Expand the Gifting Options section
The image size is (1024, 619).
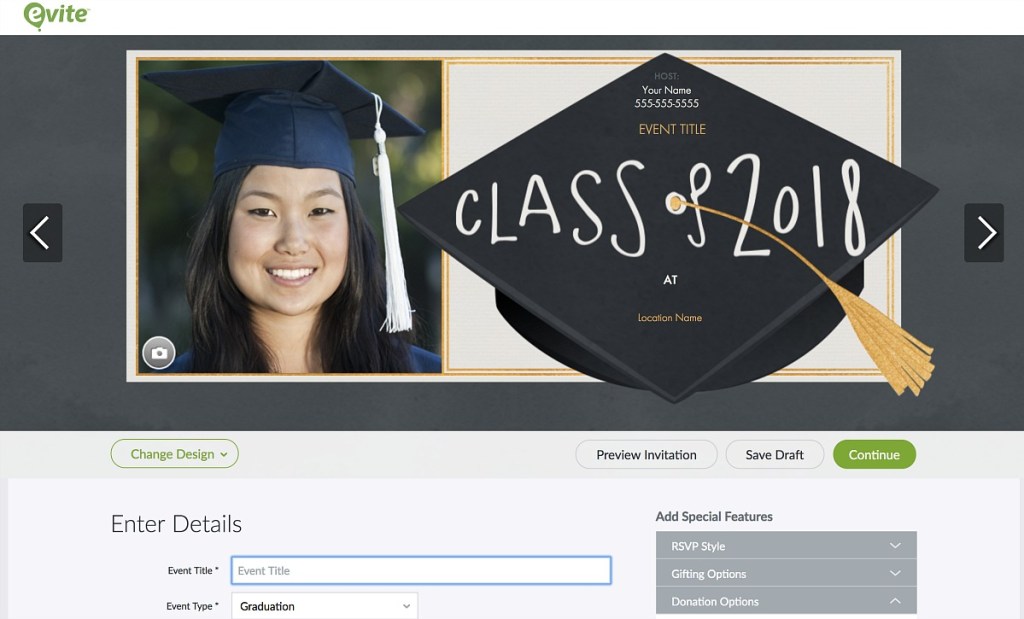[x=786, y=574]
